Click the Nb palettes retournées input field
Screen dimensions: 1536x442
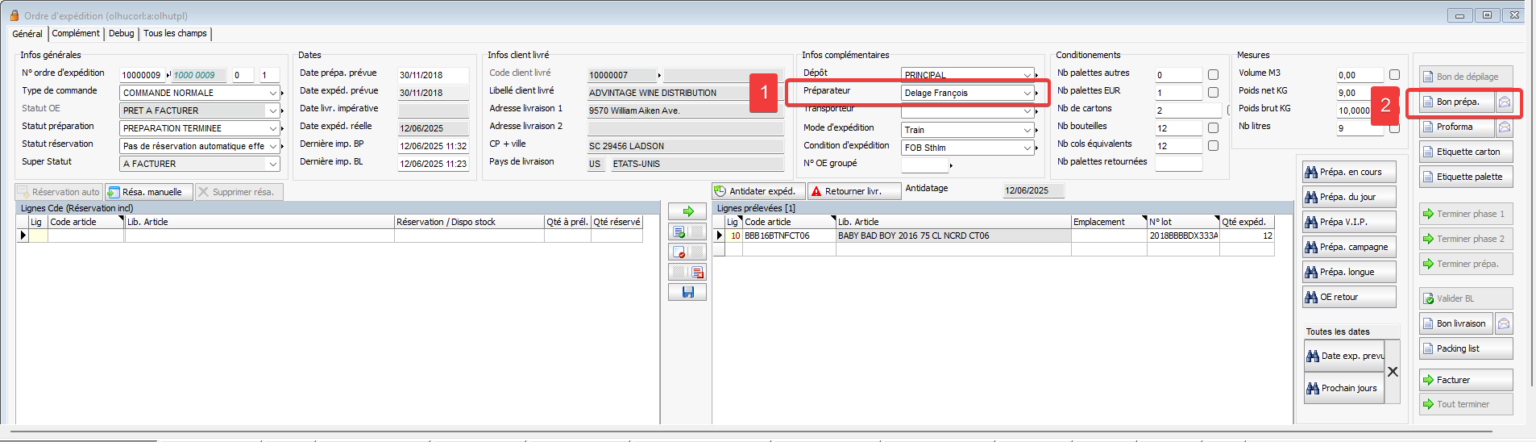(x=1178, y=164)
